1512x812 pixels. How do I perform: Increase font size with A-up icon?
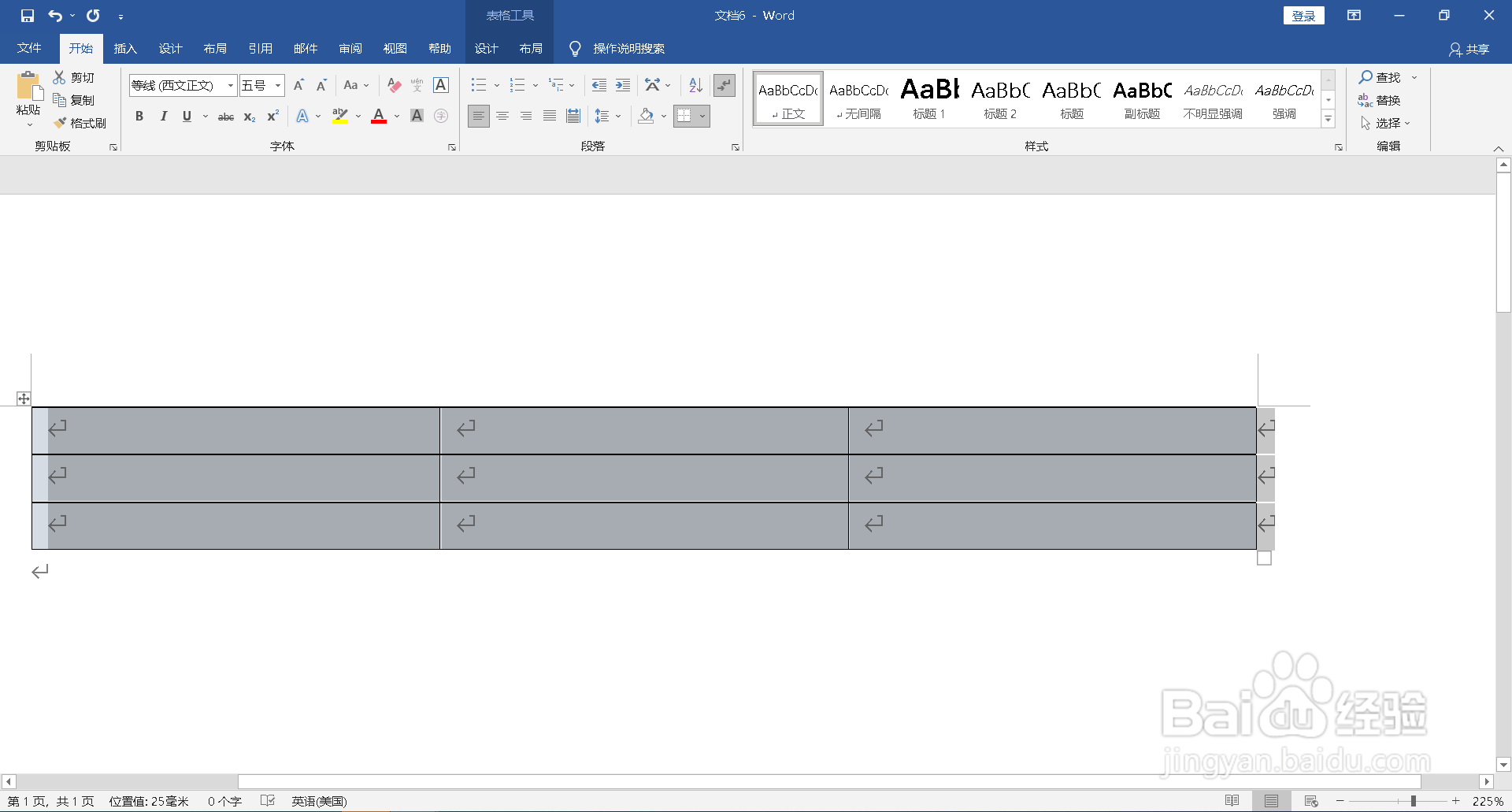tap(298, 85)
